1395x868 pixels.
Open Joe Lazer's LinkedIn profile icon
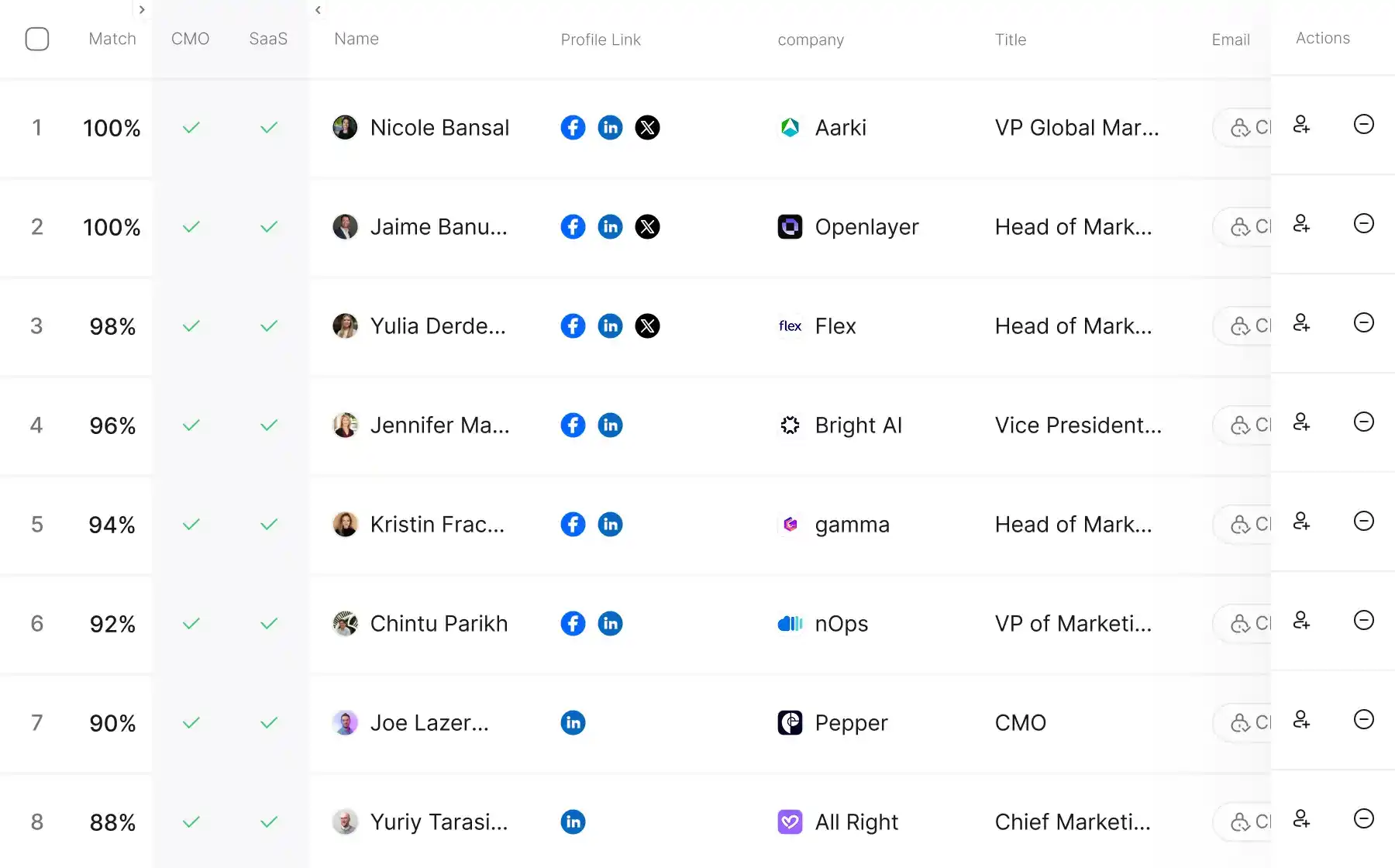coord(573,722)
